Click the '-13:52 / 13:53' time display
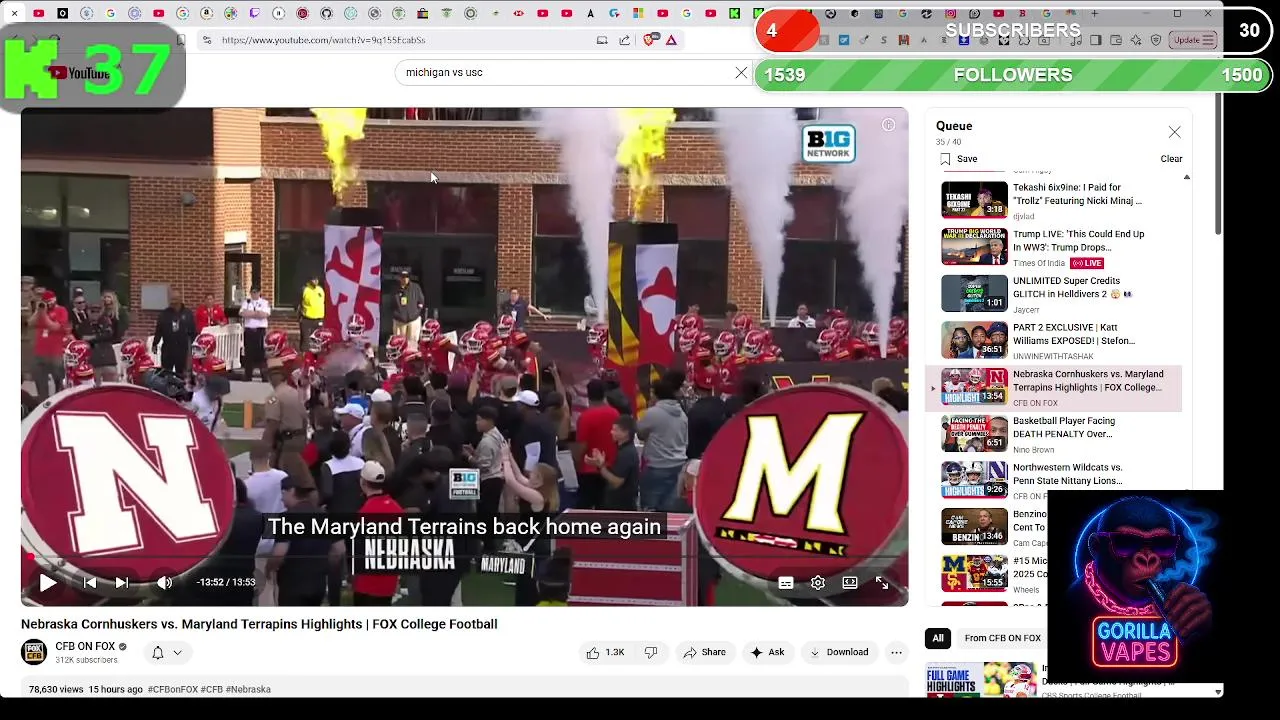 pos(226,582)
